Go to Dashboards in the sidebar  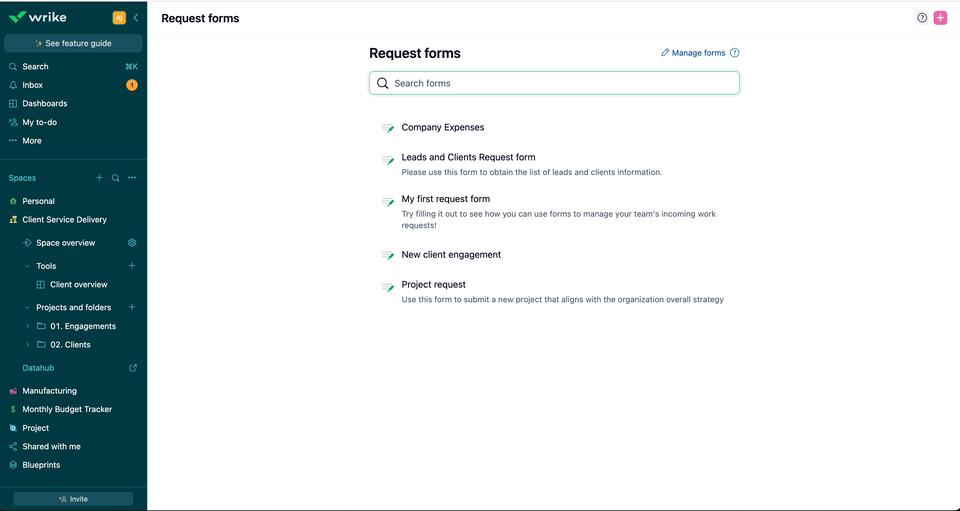[45, 104]
